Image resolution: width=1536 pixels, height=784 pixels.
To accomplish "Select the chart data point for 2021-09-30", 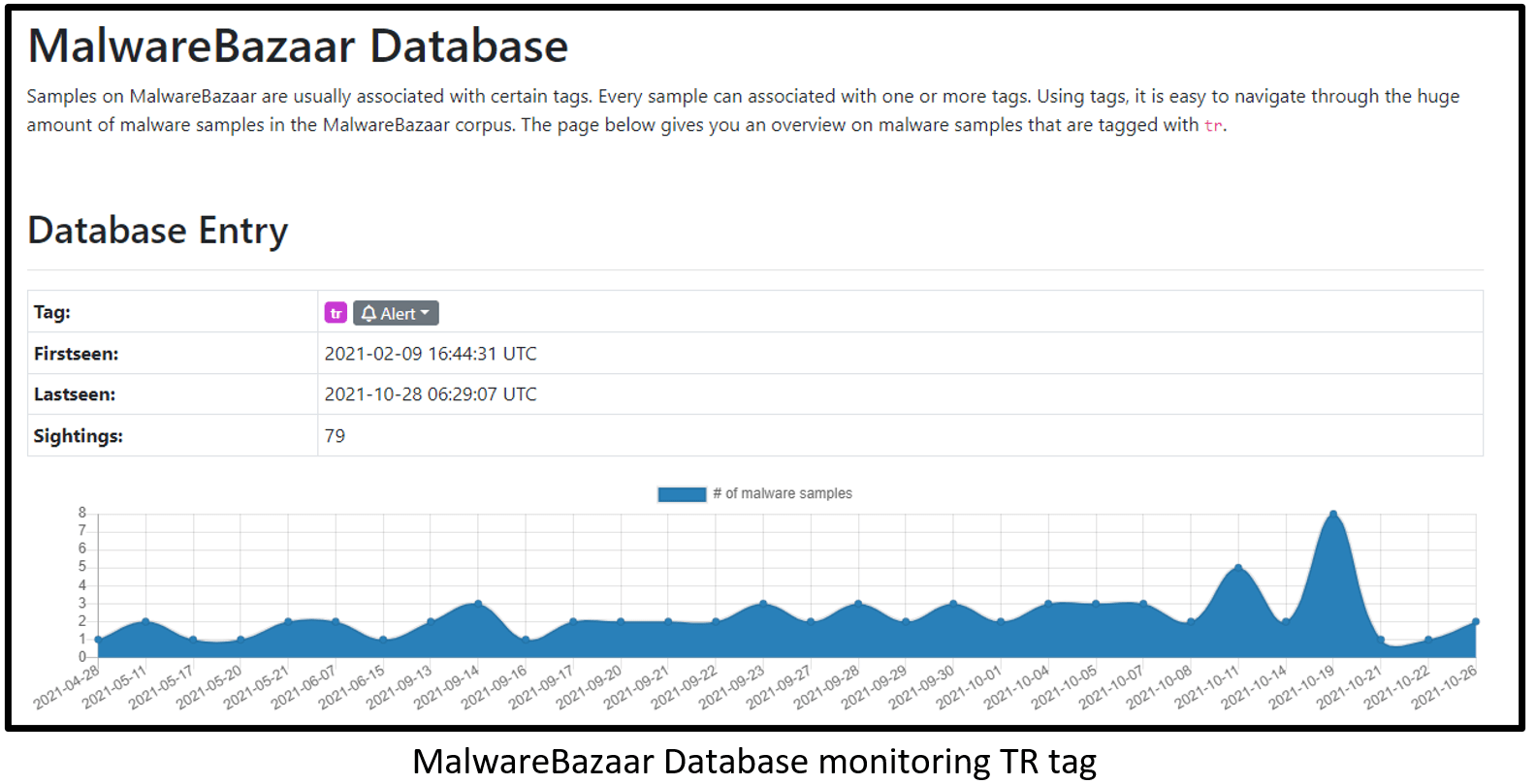I will (x=953, y=604).
